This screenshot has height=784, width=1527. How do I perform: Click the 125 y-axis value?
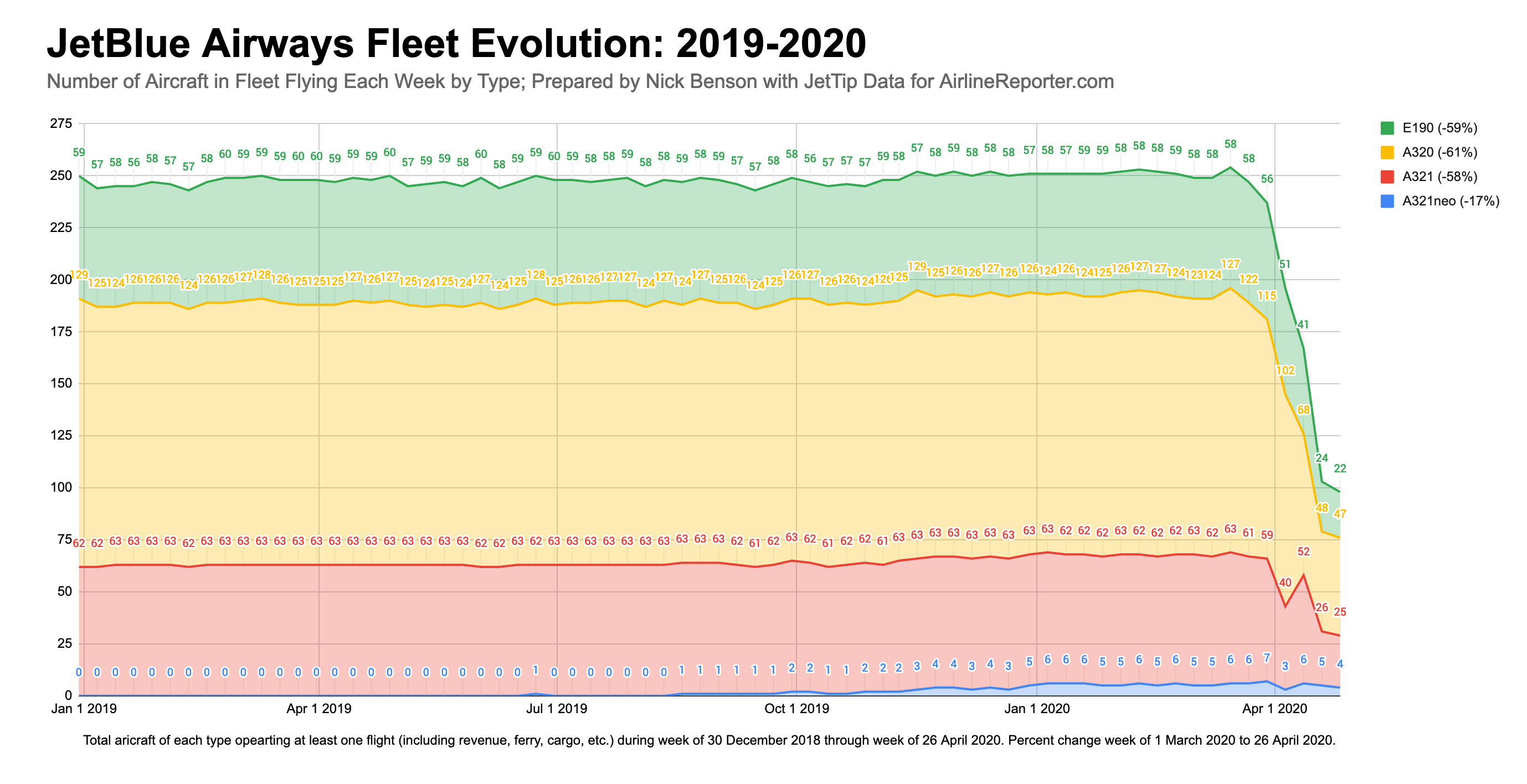pos(61,436)
